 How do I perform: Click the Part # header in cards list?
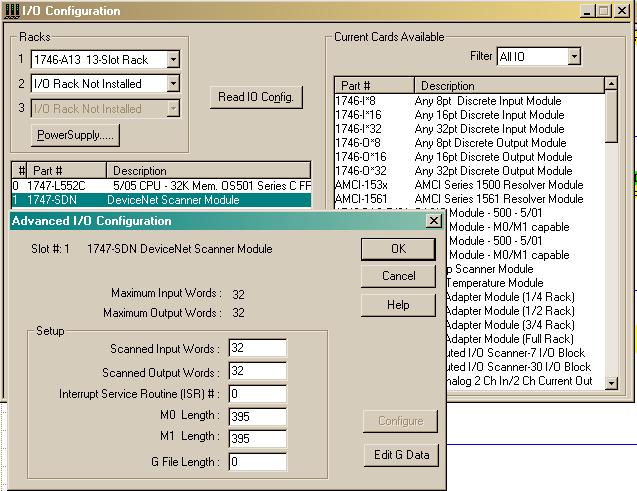tap(374, 86)
